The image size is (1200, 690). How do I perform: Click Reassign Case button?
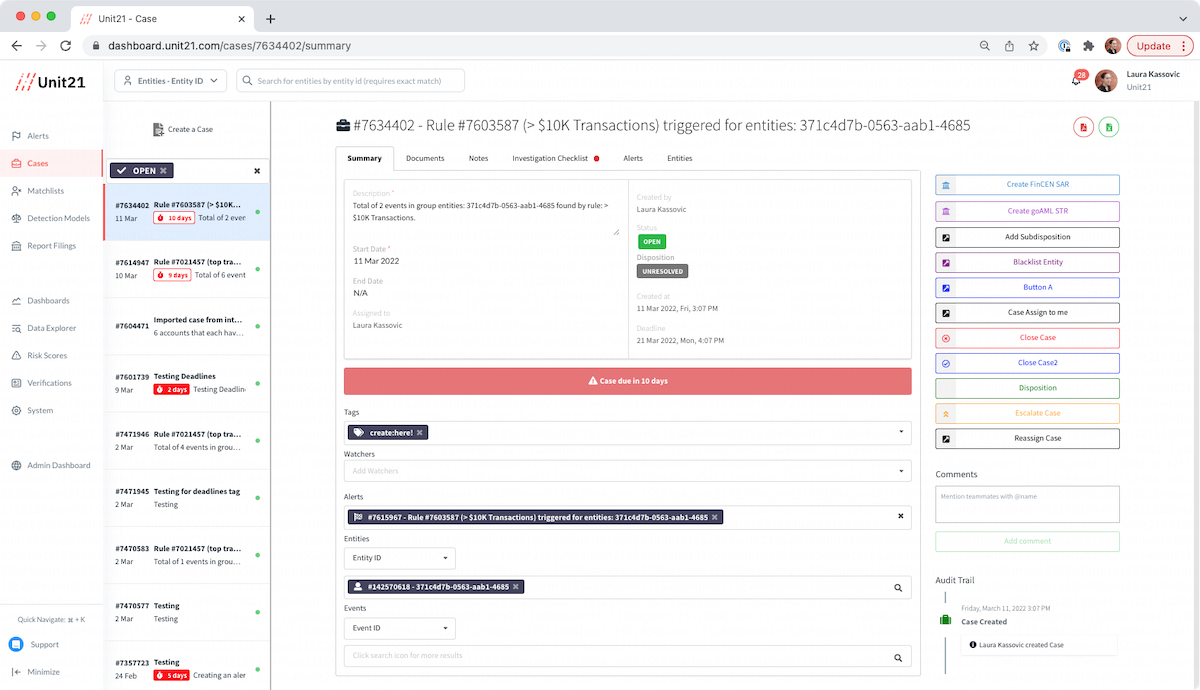pyautogui.click(x=1027, y=438)
